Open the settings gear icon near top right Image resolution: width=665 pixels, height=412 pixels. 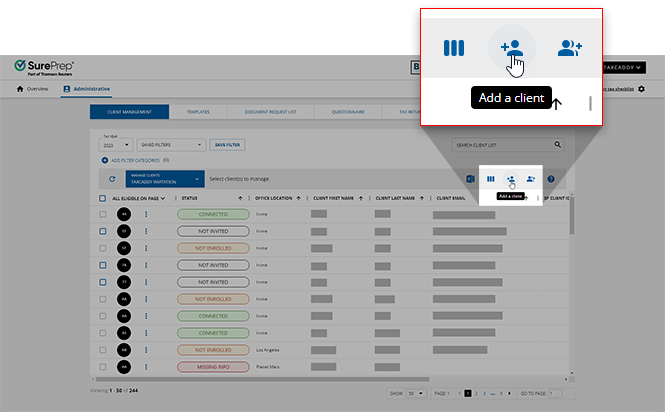[641, 89]
